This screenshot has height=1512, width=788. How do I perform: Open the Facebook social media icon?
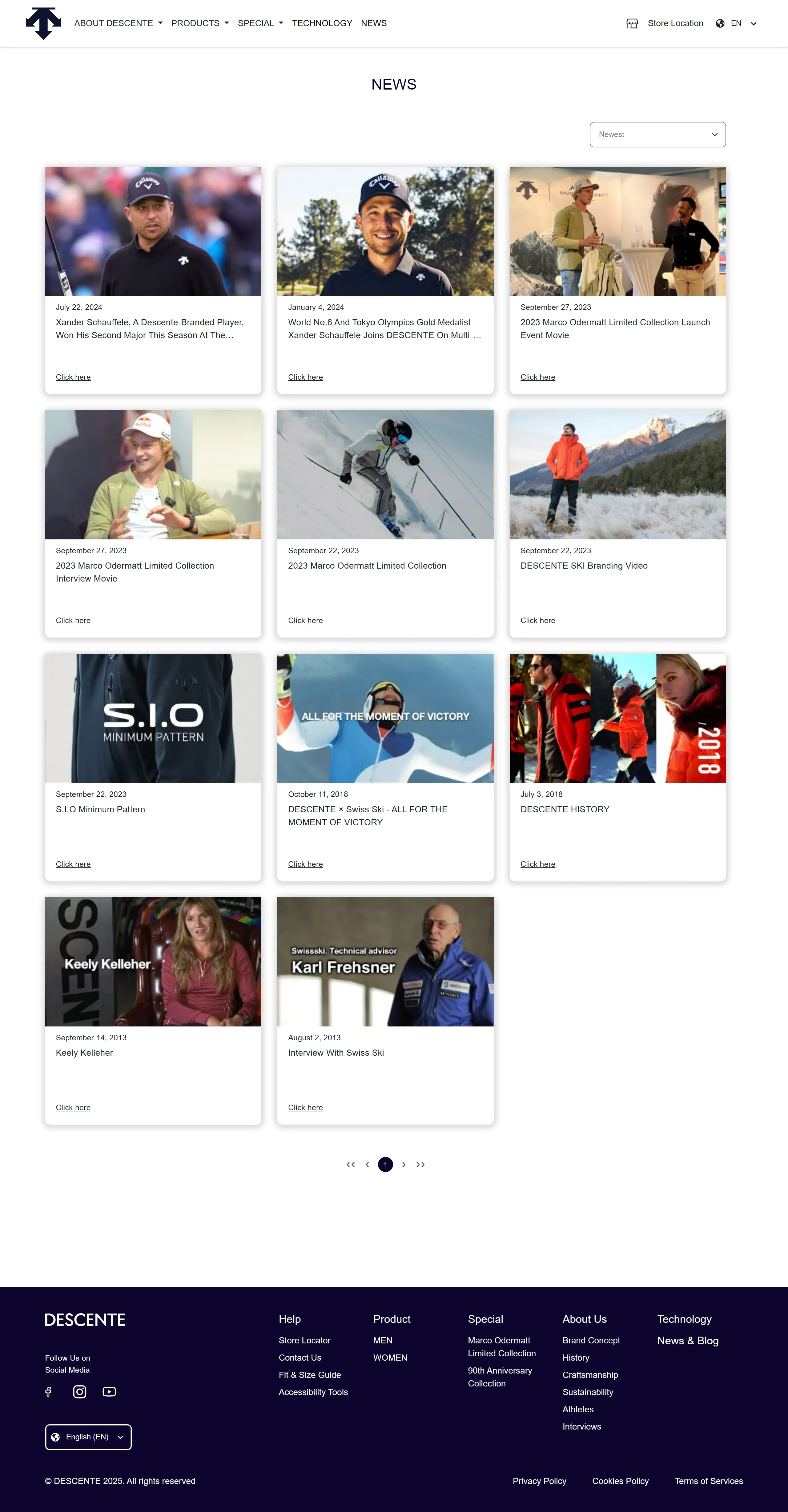(x=49, y=1392)
